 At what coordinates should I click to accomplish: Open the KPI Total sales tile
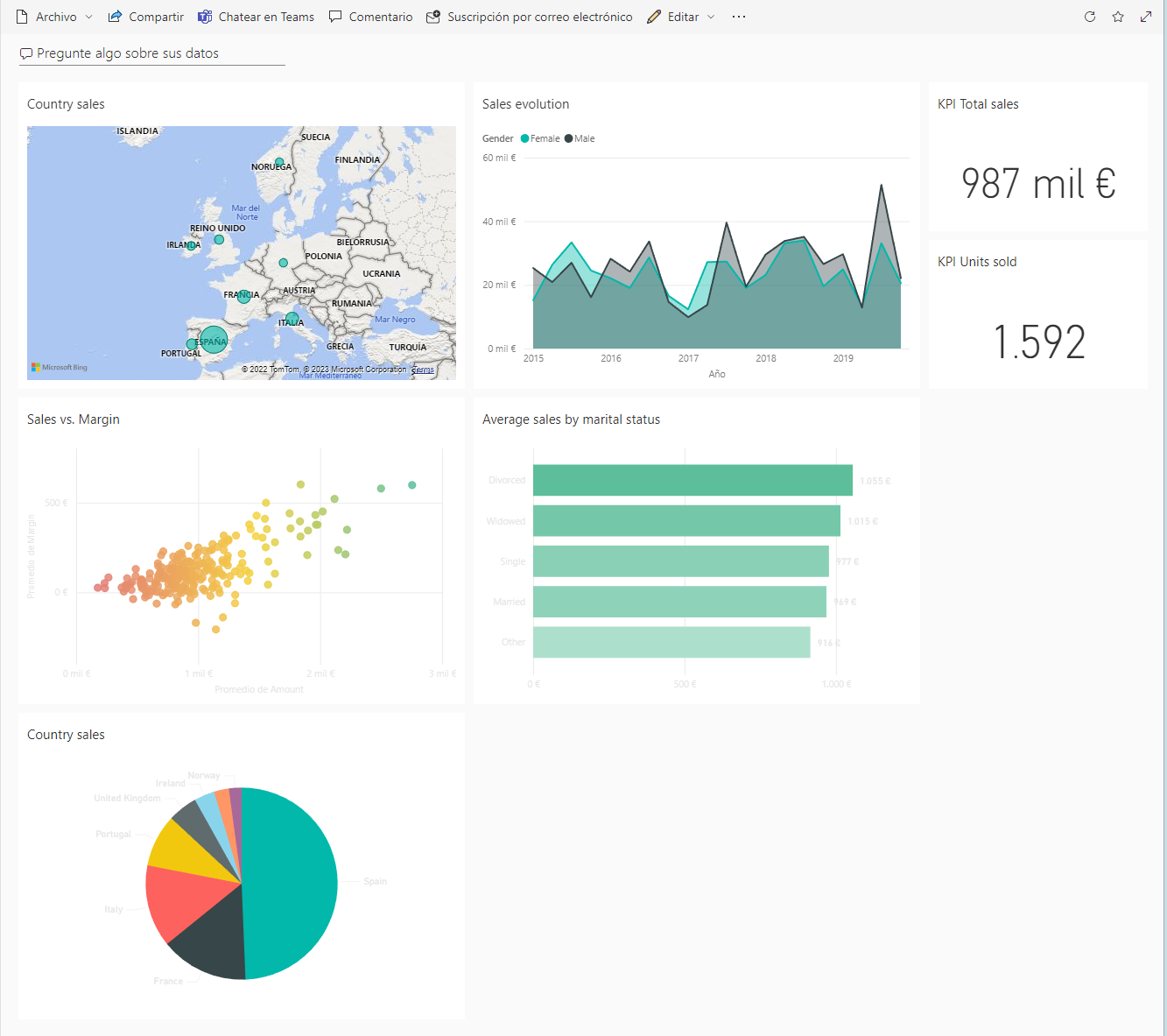(1037, 158)
